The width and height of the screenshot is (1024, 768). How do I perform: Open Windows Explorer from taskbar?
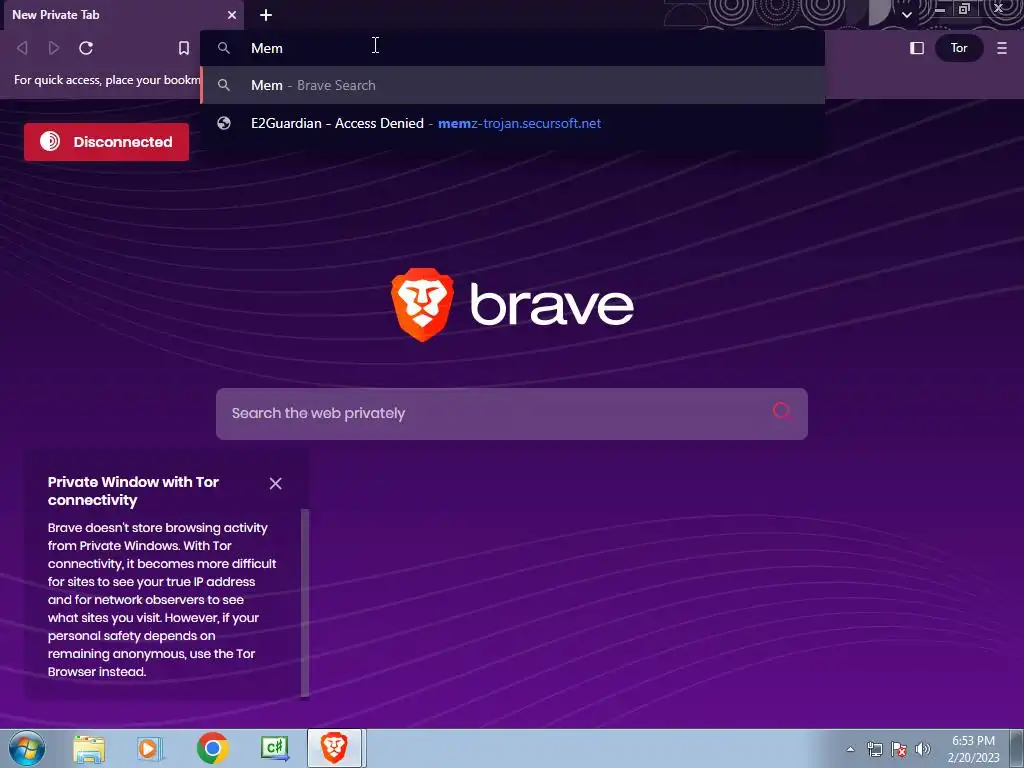coord(89,749)
